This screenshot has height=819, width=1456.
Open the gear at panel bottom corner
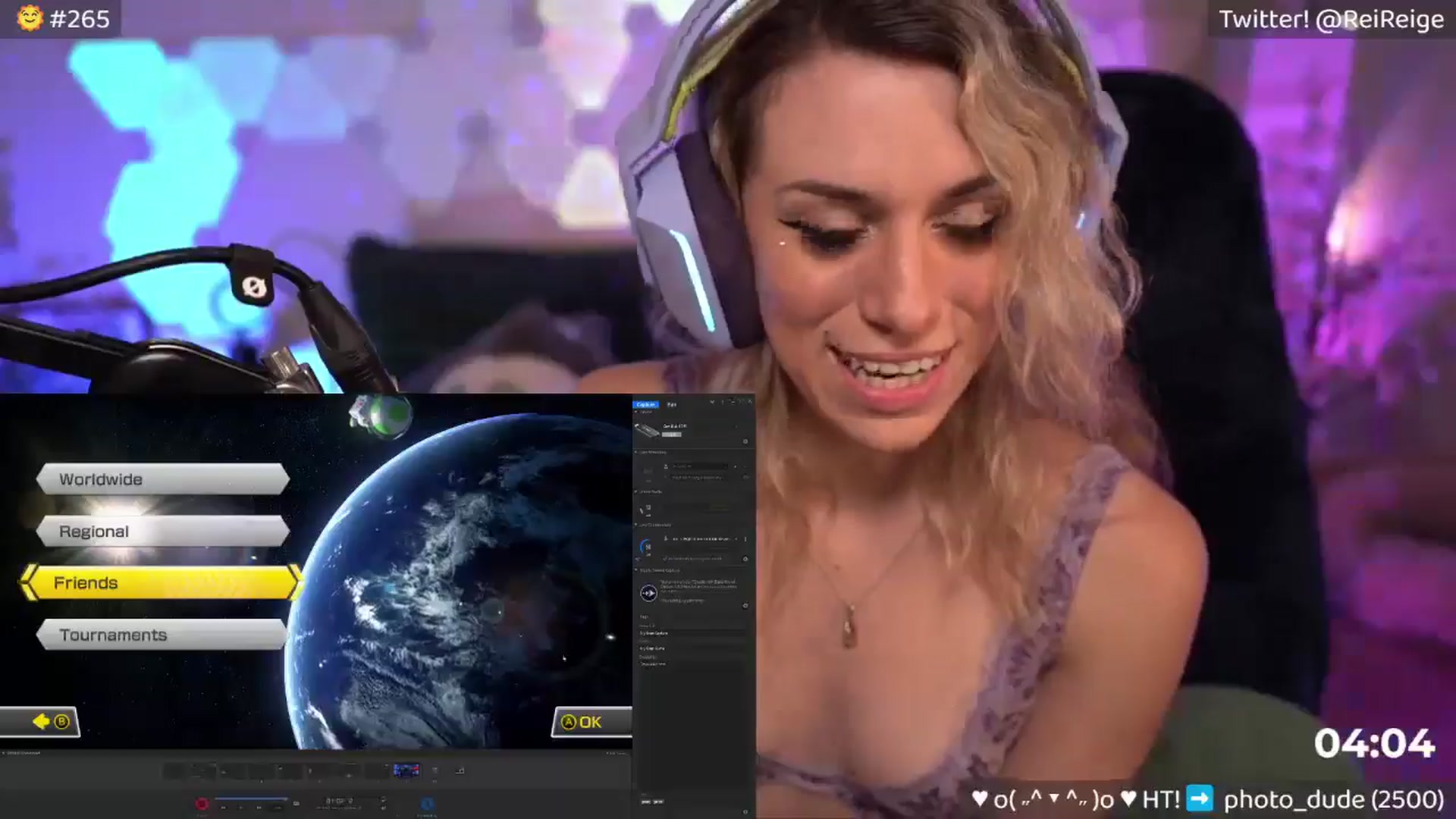tap(745, 811)
